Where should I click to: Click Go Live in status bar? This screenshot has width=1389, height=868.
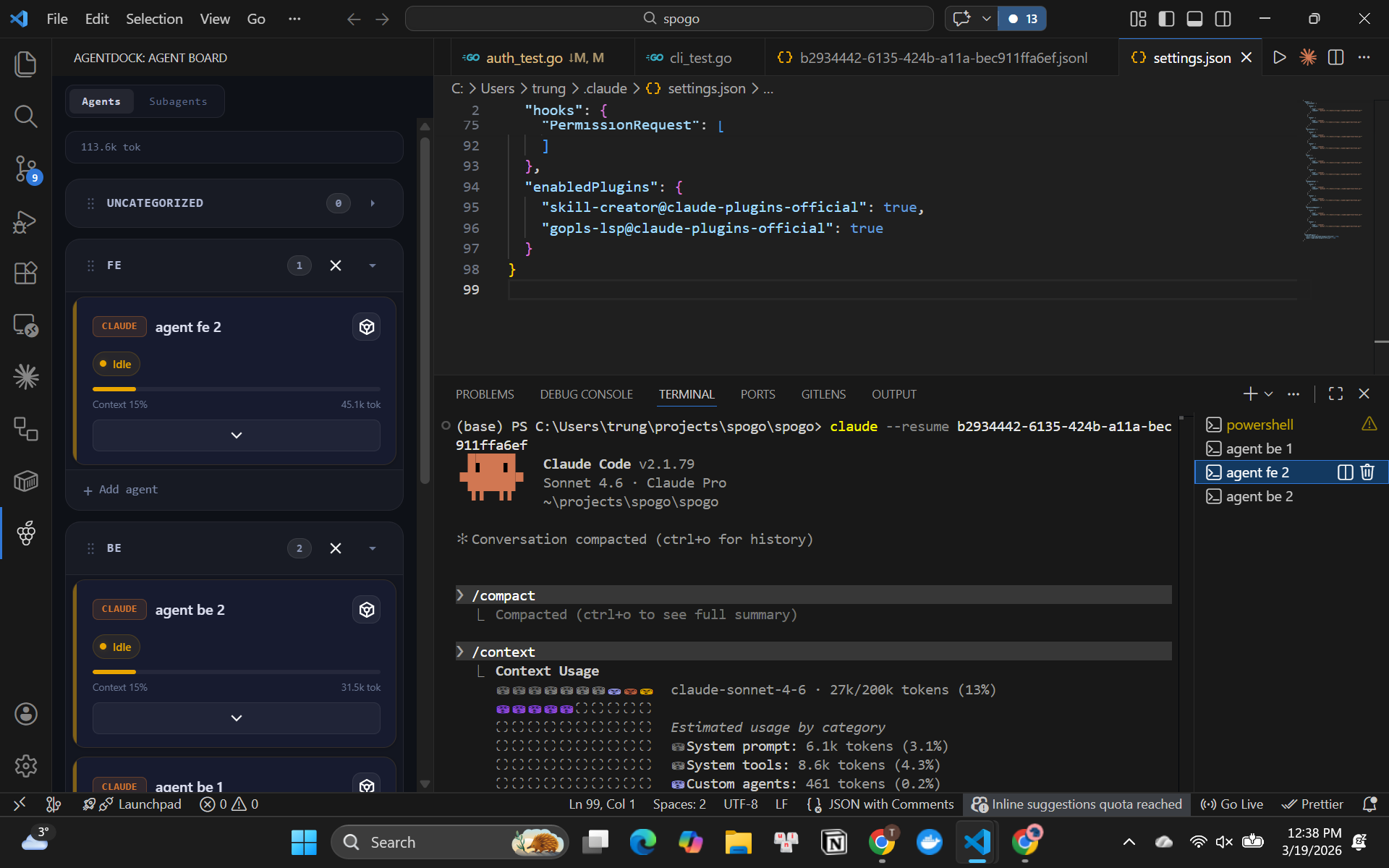click(x=1232, y=804)
